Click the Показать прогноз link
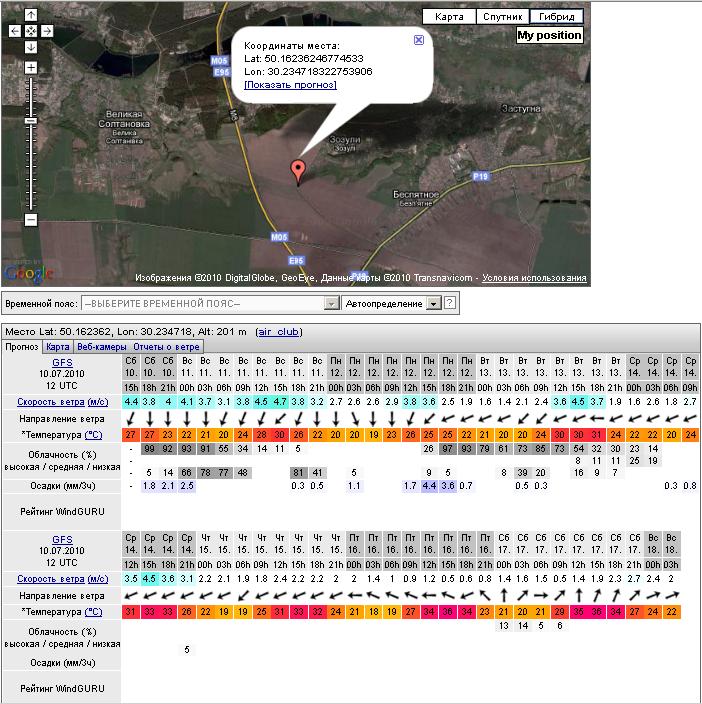The height and width of the screenshot is (704, 702). pos(290,85)
